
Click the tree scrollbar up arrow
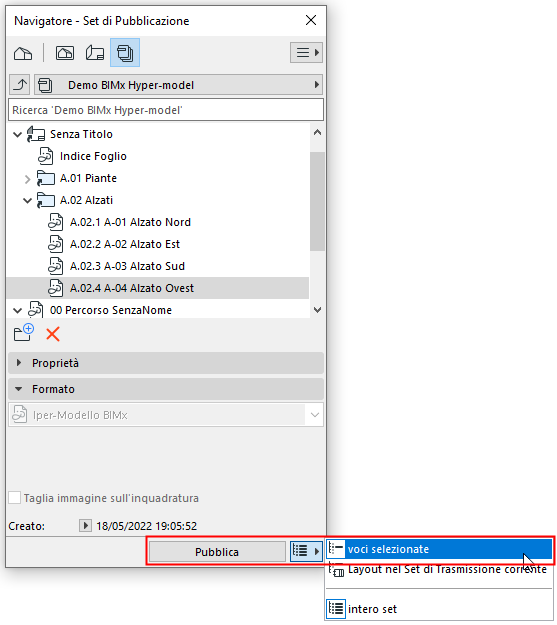(317, 132)
